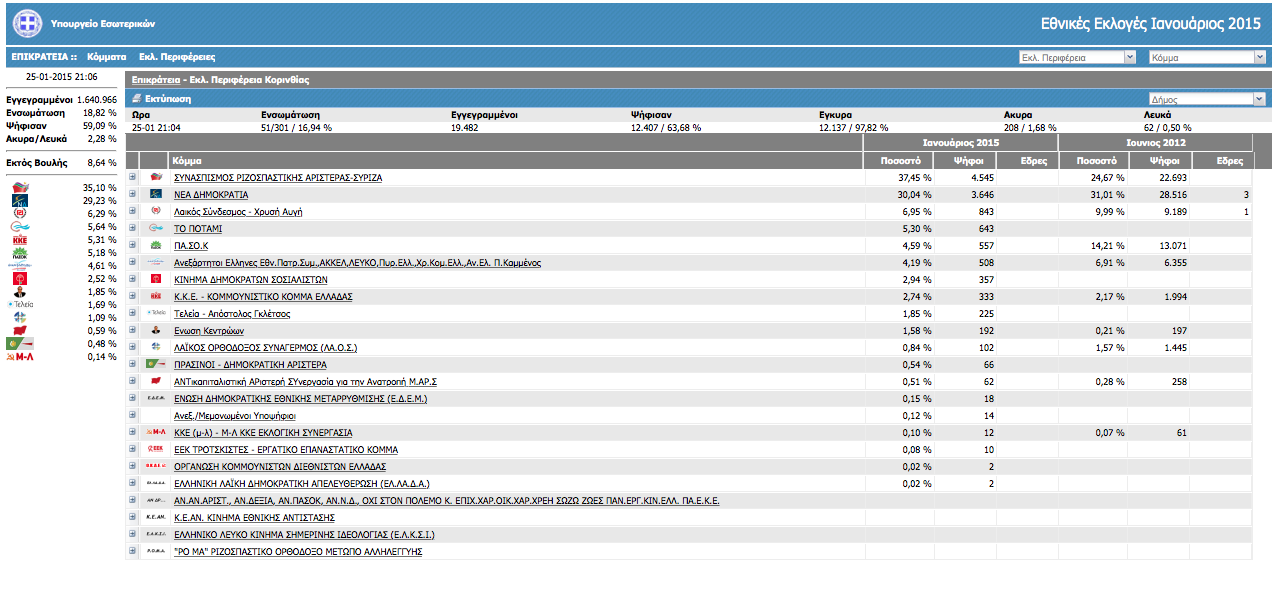Click Enosi Kentroon portrait beside 1,85 %
The image size is (1279, 598).
20,292
